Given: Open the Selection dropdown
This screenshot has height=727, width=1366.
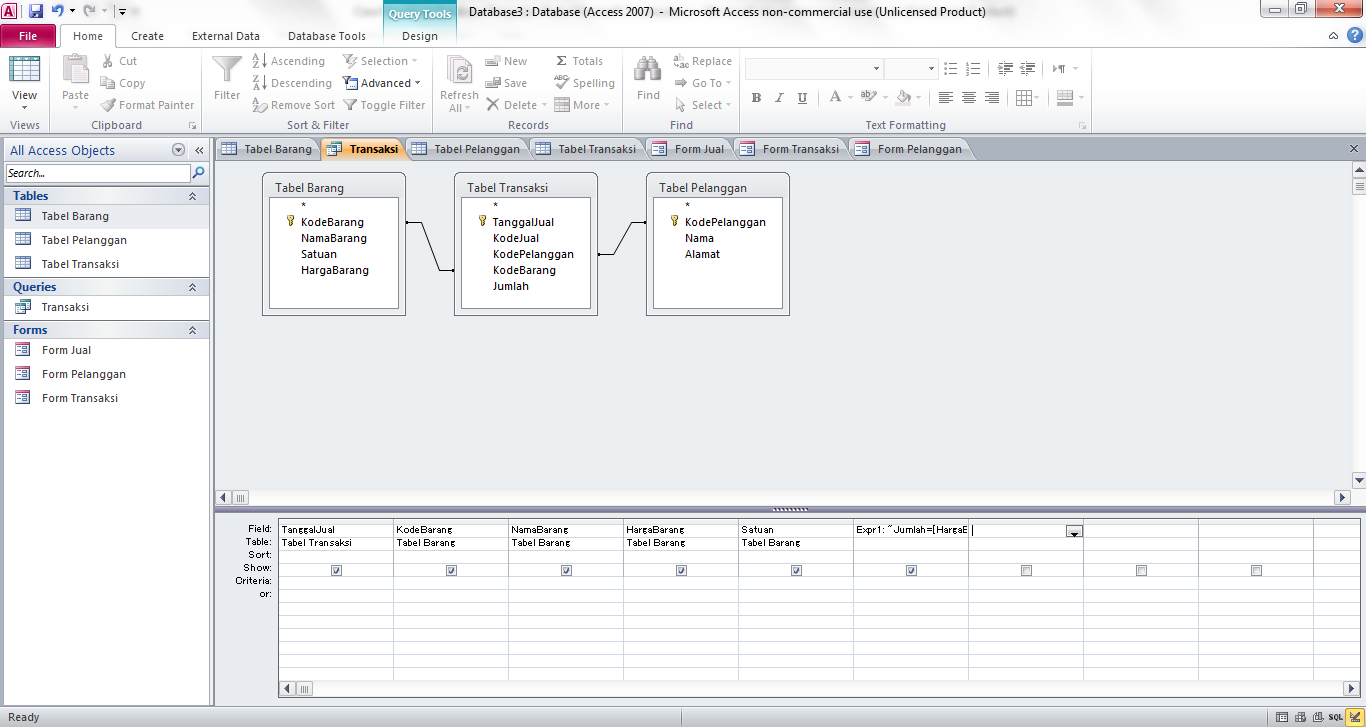Looking at the screenshot, I should coord(381,61).
